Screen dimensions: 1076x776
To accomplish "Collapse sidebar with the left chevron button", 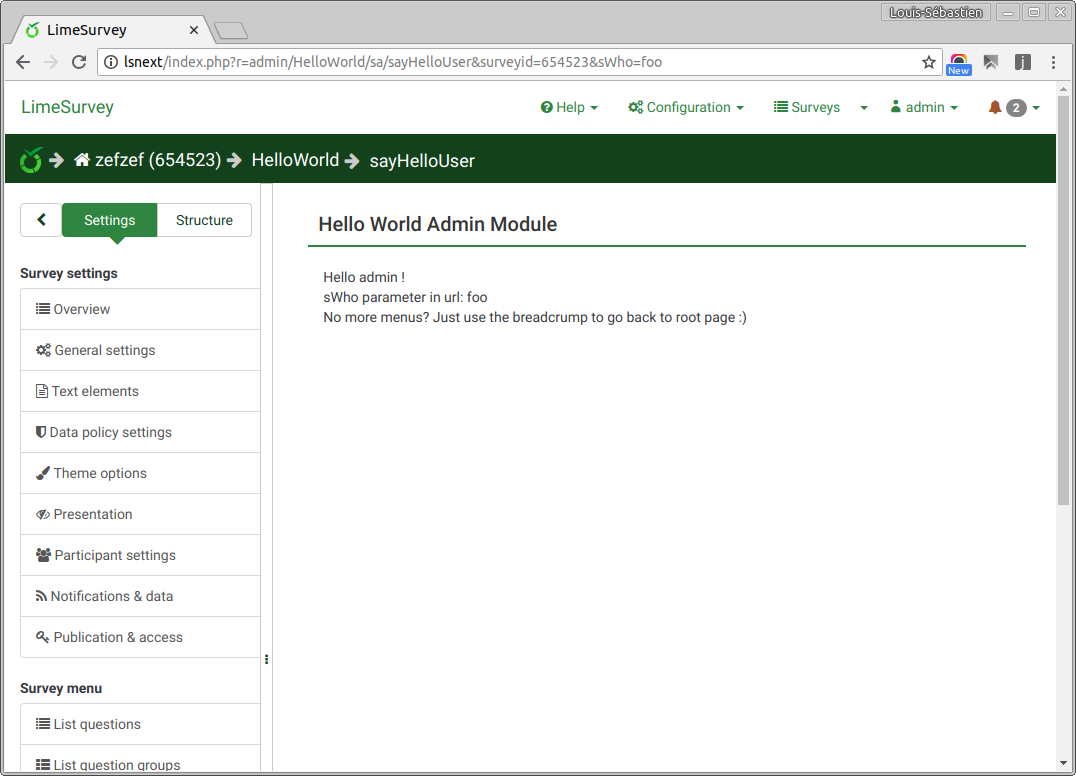I will click(41, 220).
